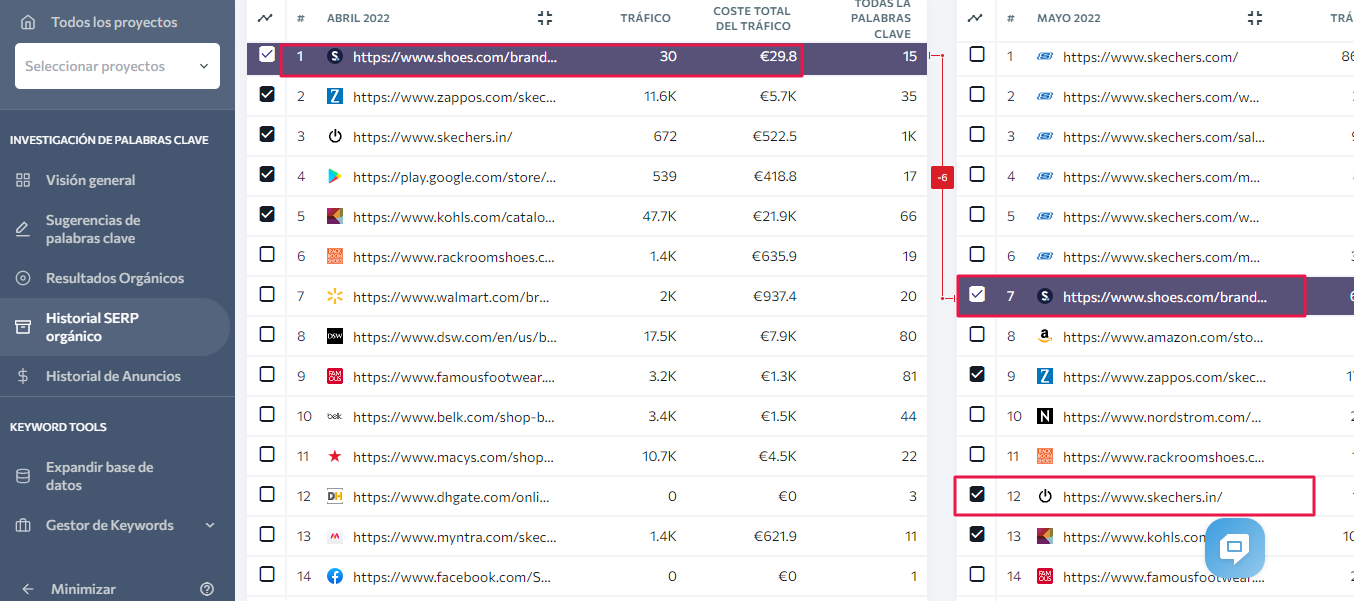1354x601 pixels.
Task: Open the zappos.com link in Abril table
Action: [455, 97]
